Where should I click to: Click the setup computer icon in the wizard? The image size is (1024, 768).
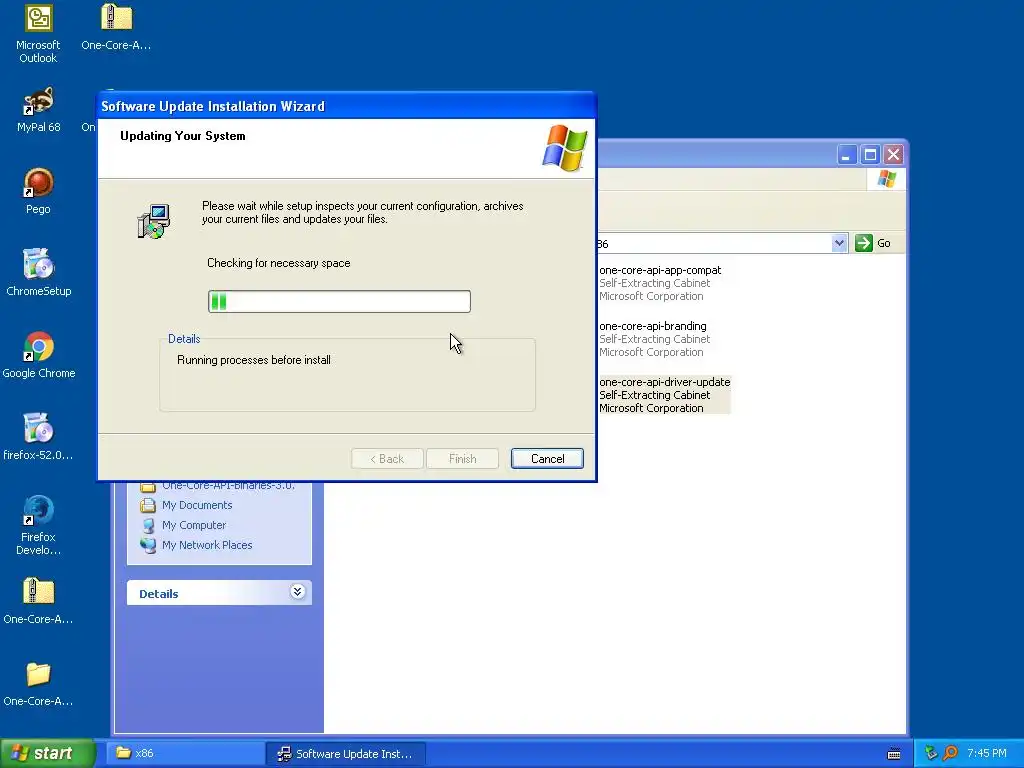tap(154, 221)
